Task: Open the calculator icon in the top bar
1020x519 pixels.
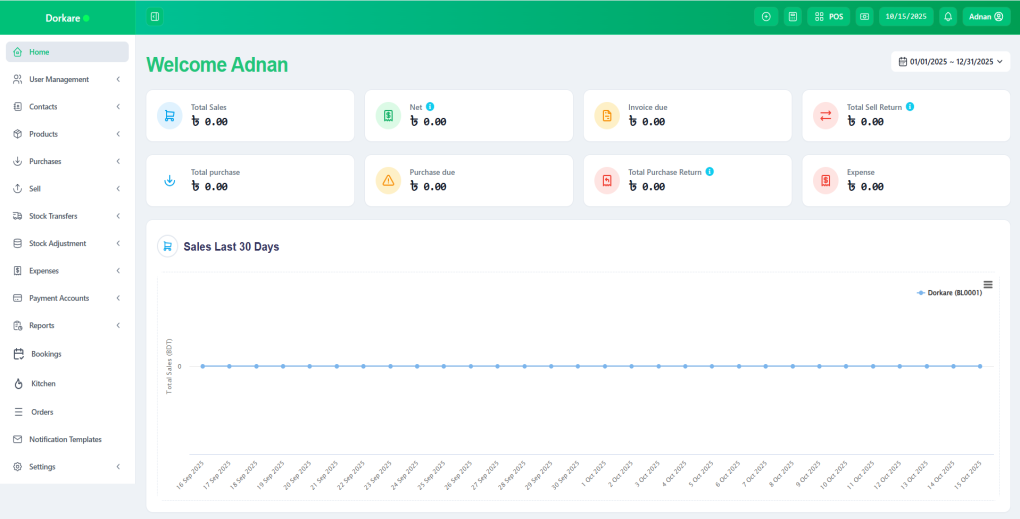Action: (x=792, y=17)
